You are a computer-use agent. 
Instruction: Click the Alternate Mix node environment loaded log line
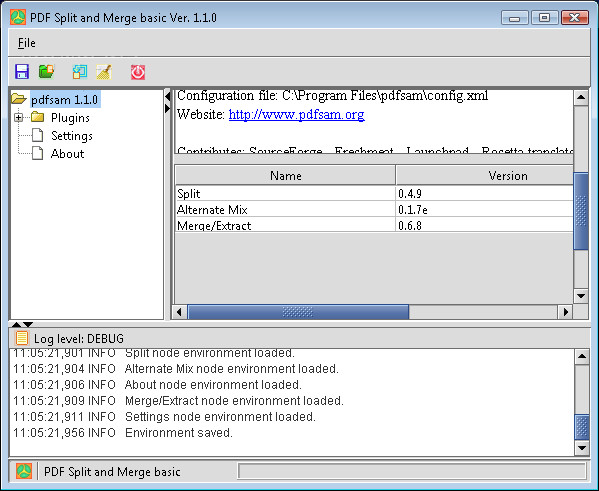176,368
